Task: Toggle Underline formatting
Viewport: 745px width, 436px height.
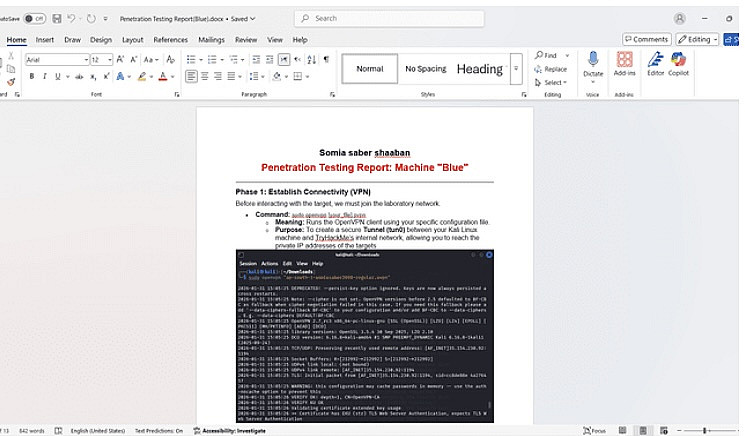Action: click(x=58, y=76)
